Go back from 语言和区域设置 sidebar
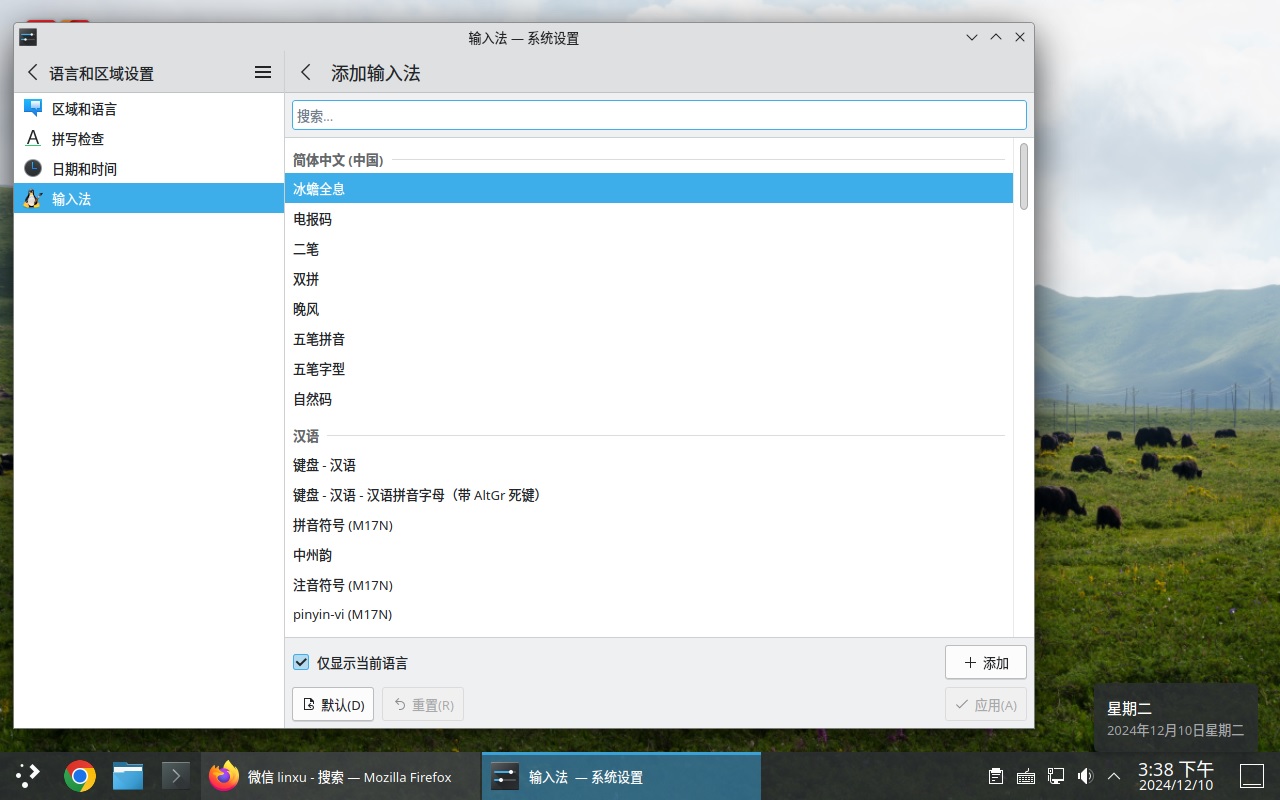This screenshot has height=800, width=1280. pyautogui.click(x=33, y=73)
